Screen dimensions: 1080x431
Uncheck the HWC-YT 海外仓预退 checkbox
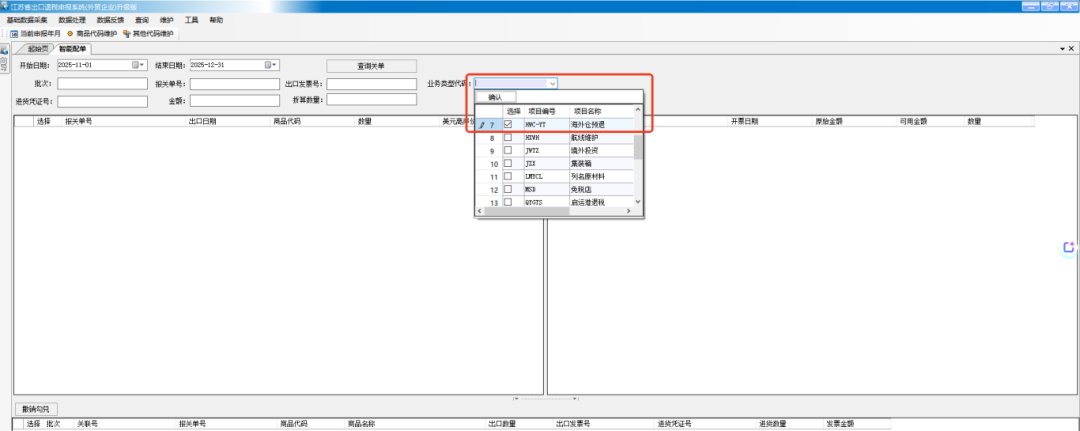(x=508, y=124)
